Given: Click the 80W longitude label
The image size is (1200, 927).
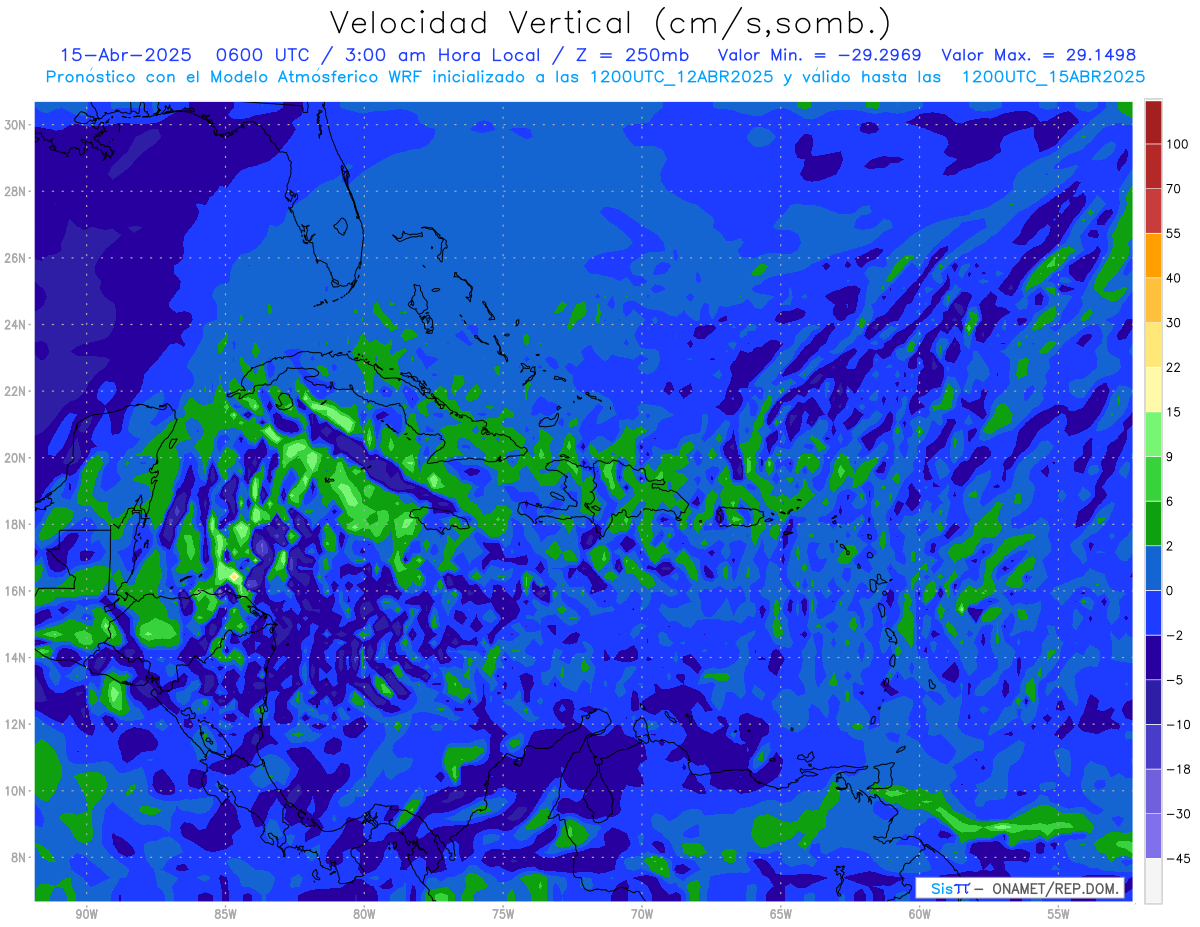Looking at the screenshot, I should pos(364,914).
